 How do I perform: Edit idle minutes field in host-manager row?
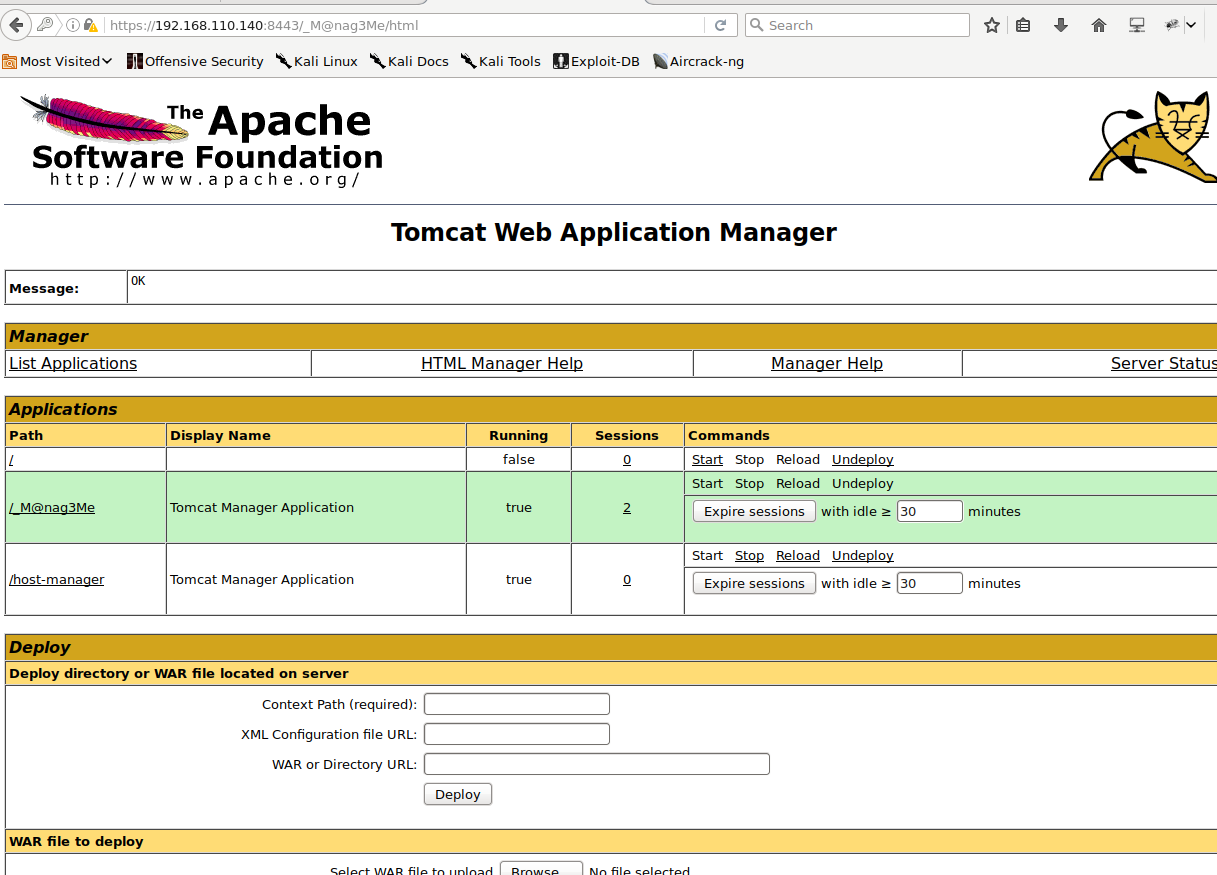[x=929, y=583]
